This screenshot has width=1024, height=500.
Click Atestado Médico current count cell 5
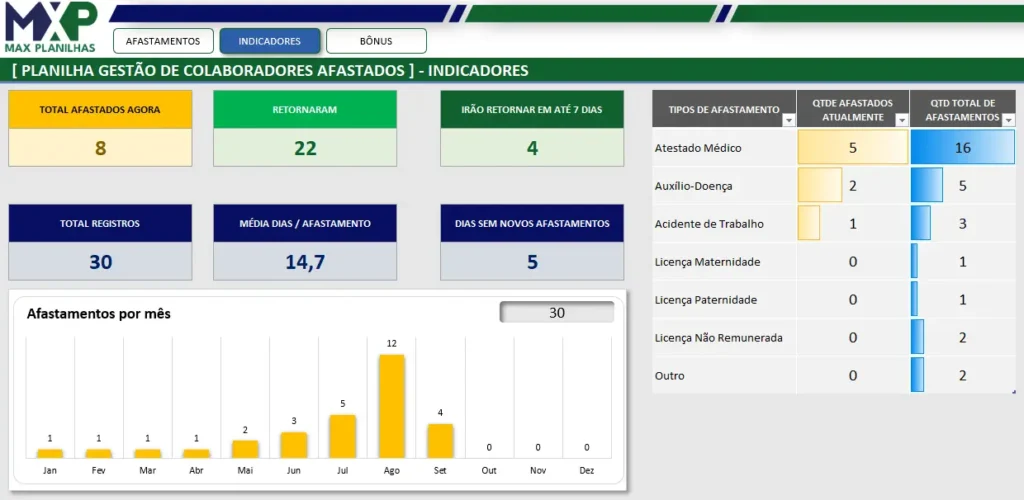point(853,148)
